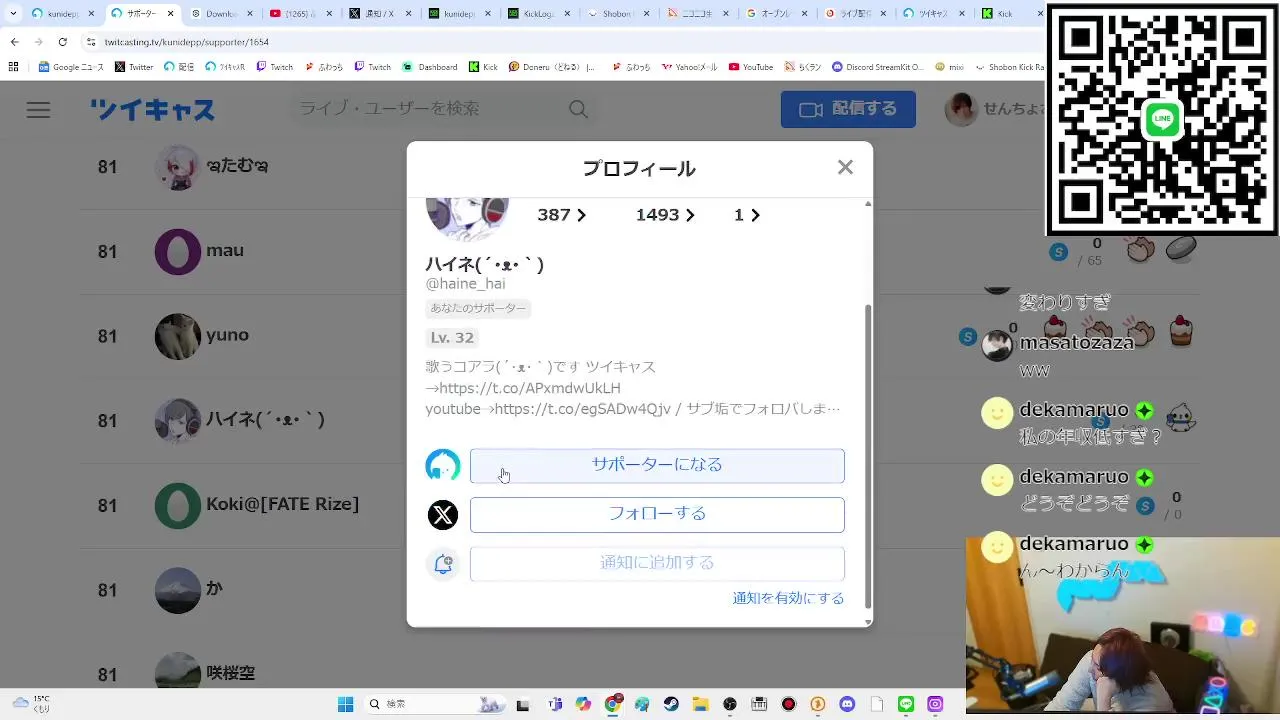The image size is (1280, 720).
Task: Open Google ニュース bookmark
Action: tap(71, 67)
